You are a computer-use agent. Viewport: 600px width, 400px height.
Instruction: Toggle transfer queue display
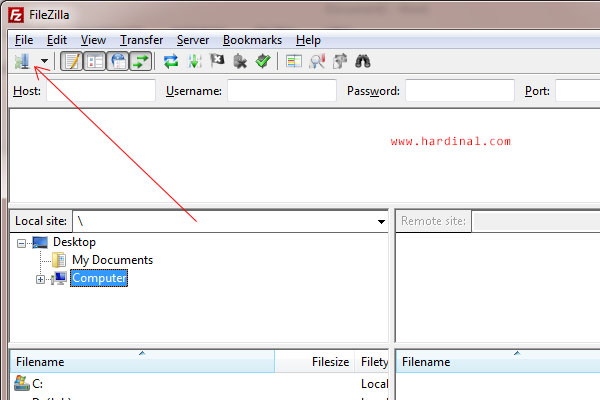click(140, 61)
